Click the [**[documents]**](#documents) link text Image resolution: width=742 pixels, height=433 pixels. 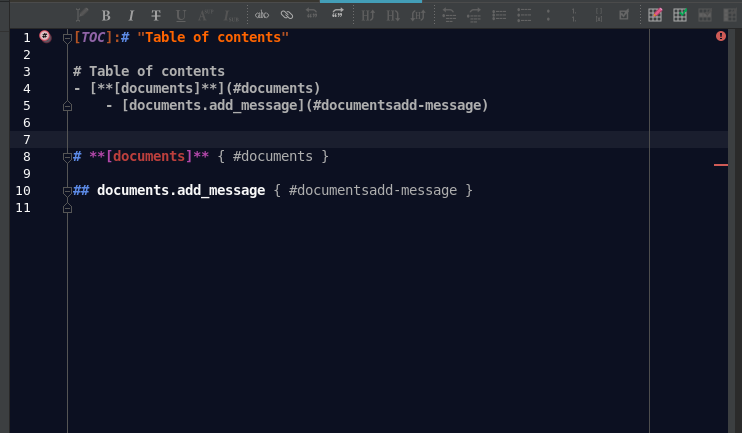[205, 88]
